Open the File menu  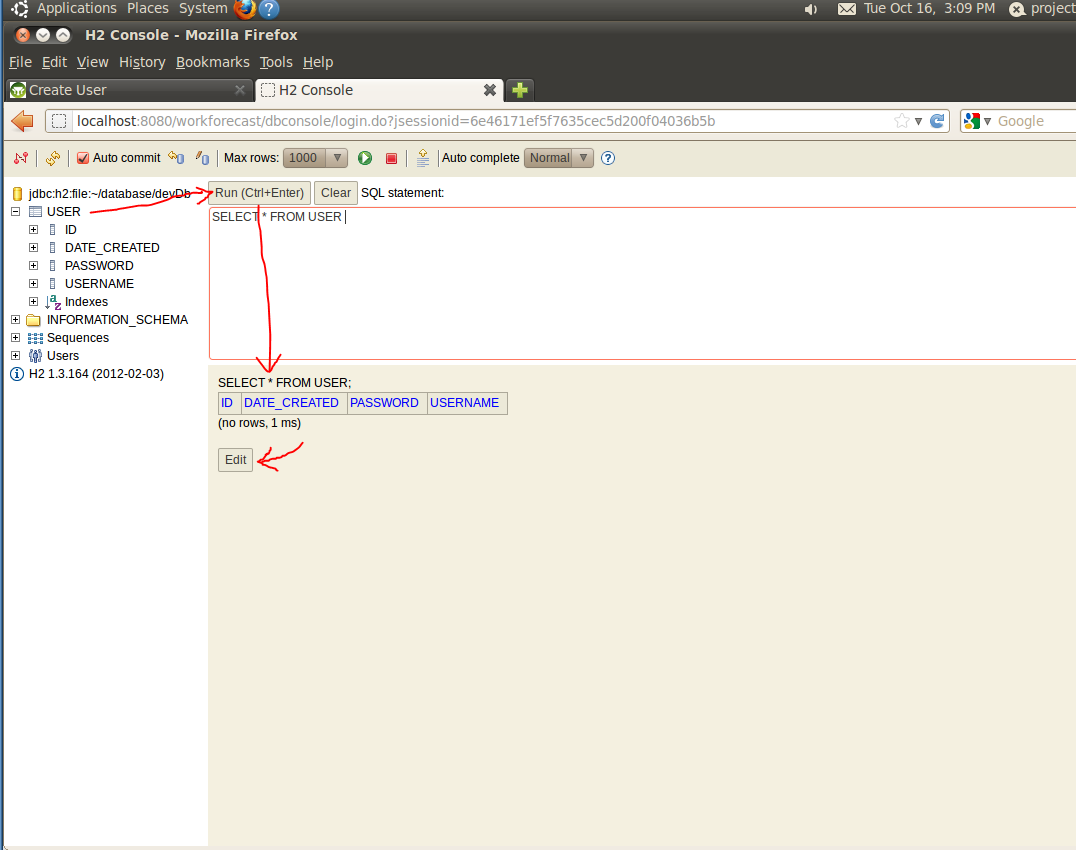point(20,62)
